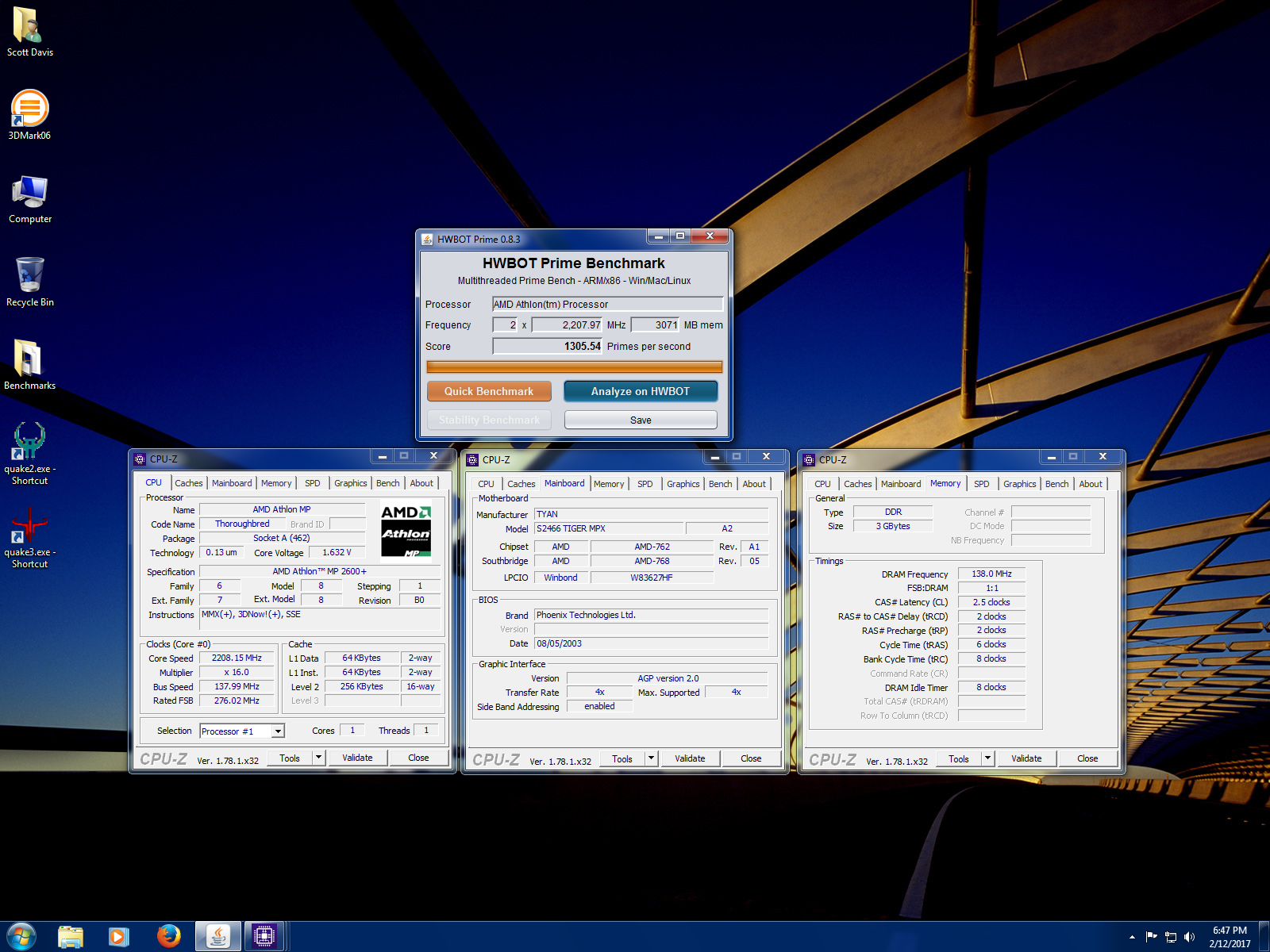This screenshot has width=1270, height=952.
Task: Click Tools button in left CPU-Z window
Action: coord(290,758)
